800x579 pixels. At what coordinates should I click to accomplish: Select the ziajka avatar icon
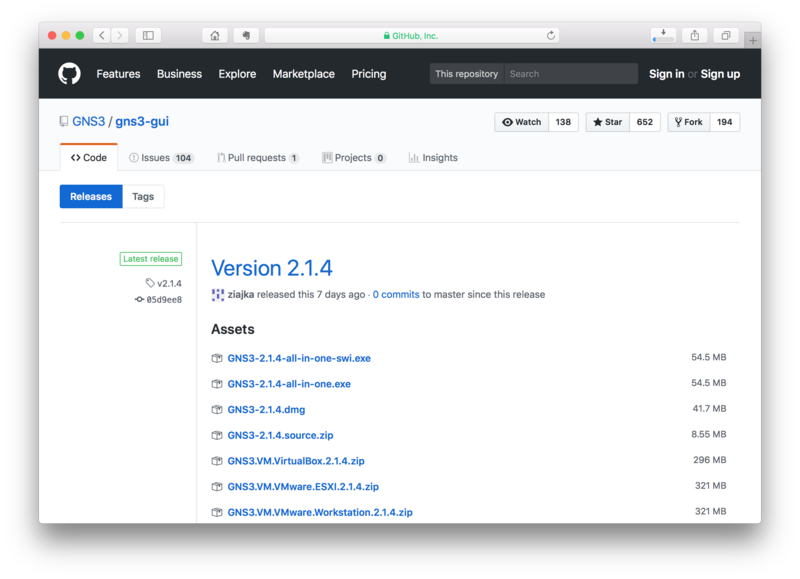point(218,294)
